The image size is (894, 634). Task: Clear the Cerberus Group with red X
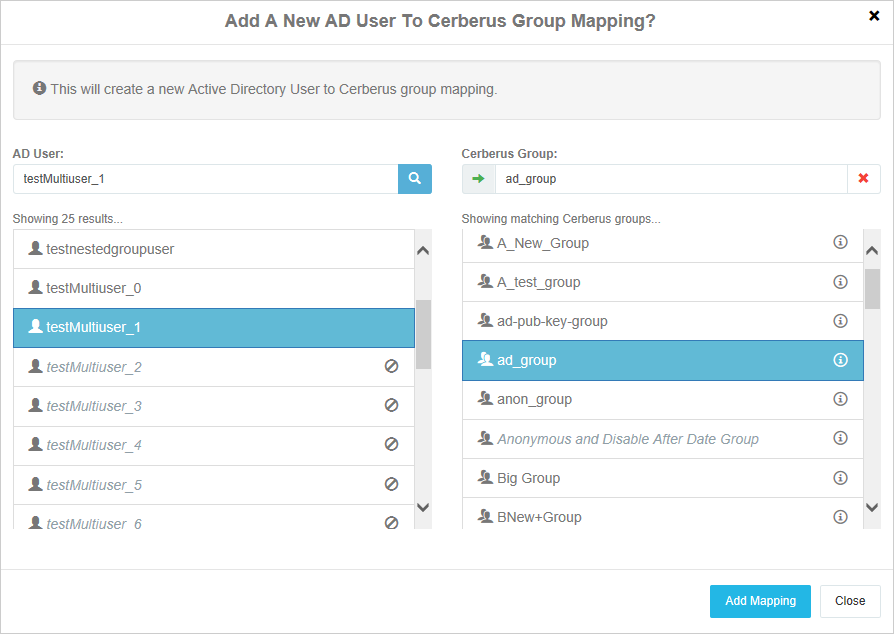863,179
